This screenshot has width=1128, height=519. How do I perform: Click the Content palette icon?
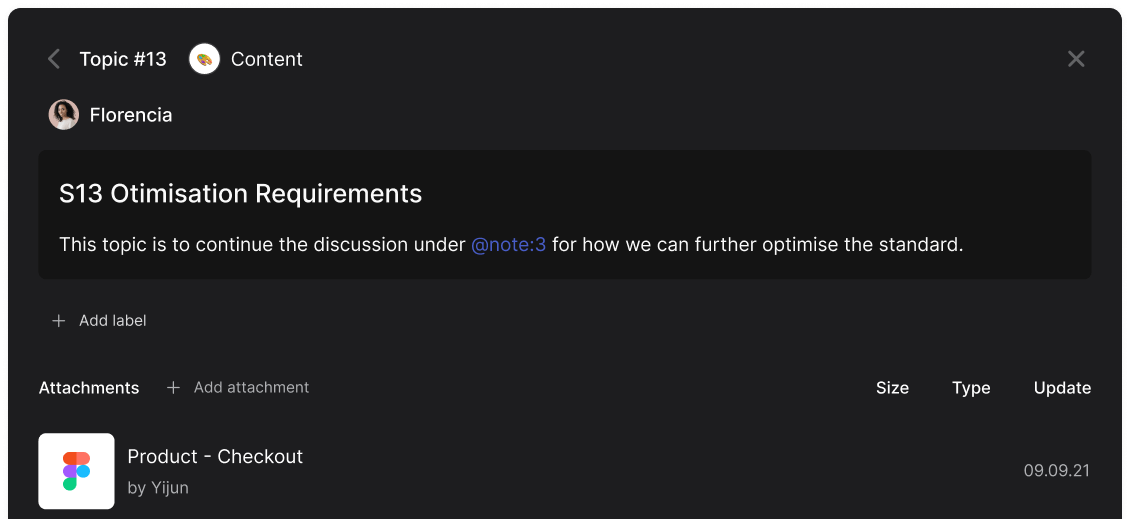(204, 59)
